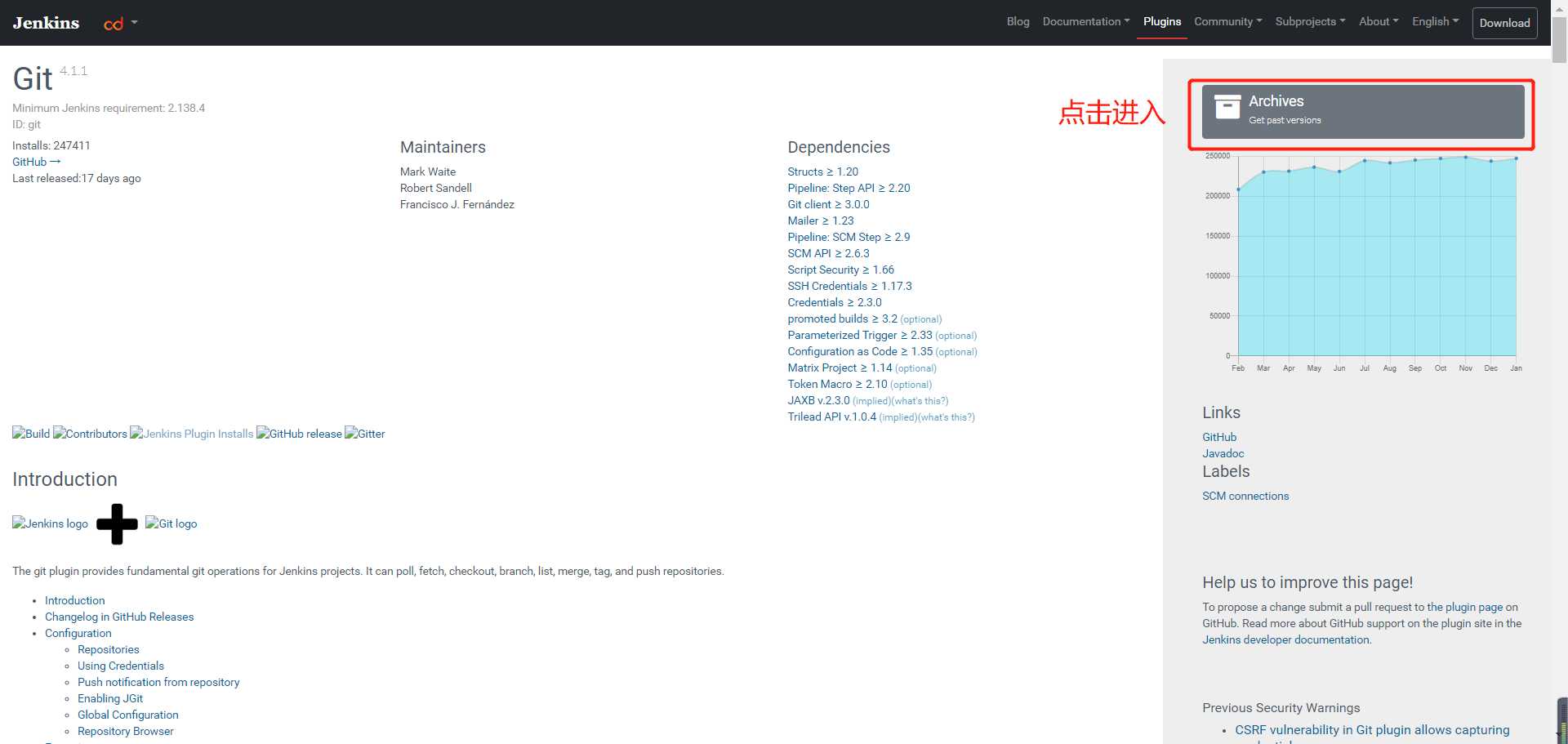Open CSRF vulnerability security warning
The width and height of the screenshot is (1568, 744).
coord(1372,730)
